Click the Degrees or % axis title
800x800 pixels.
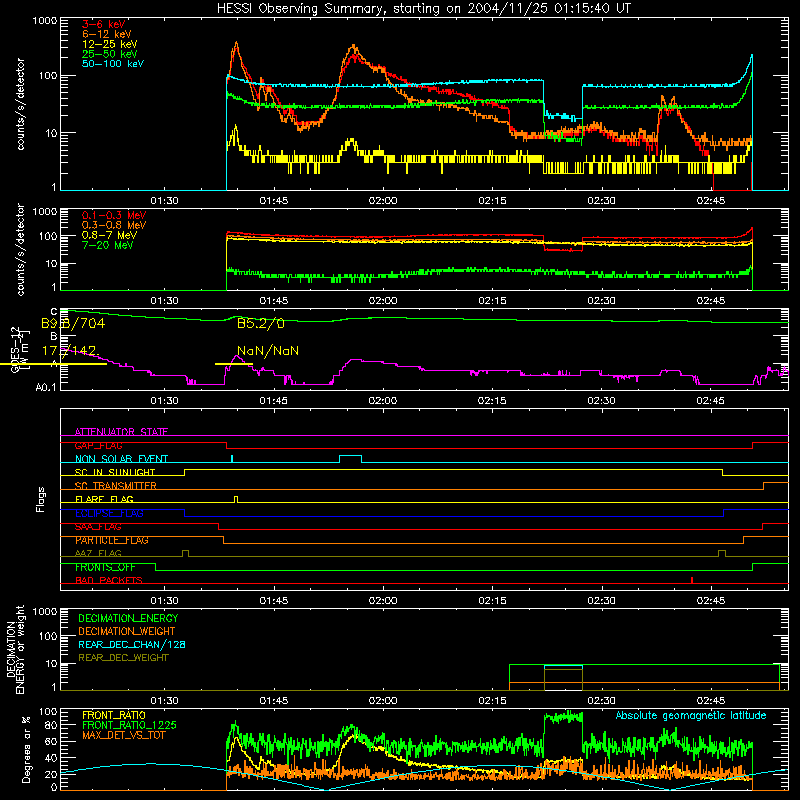(26, 750)
